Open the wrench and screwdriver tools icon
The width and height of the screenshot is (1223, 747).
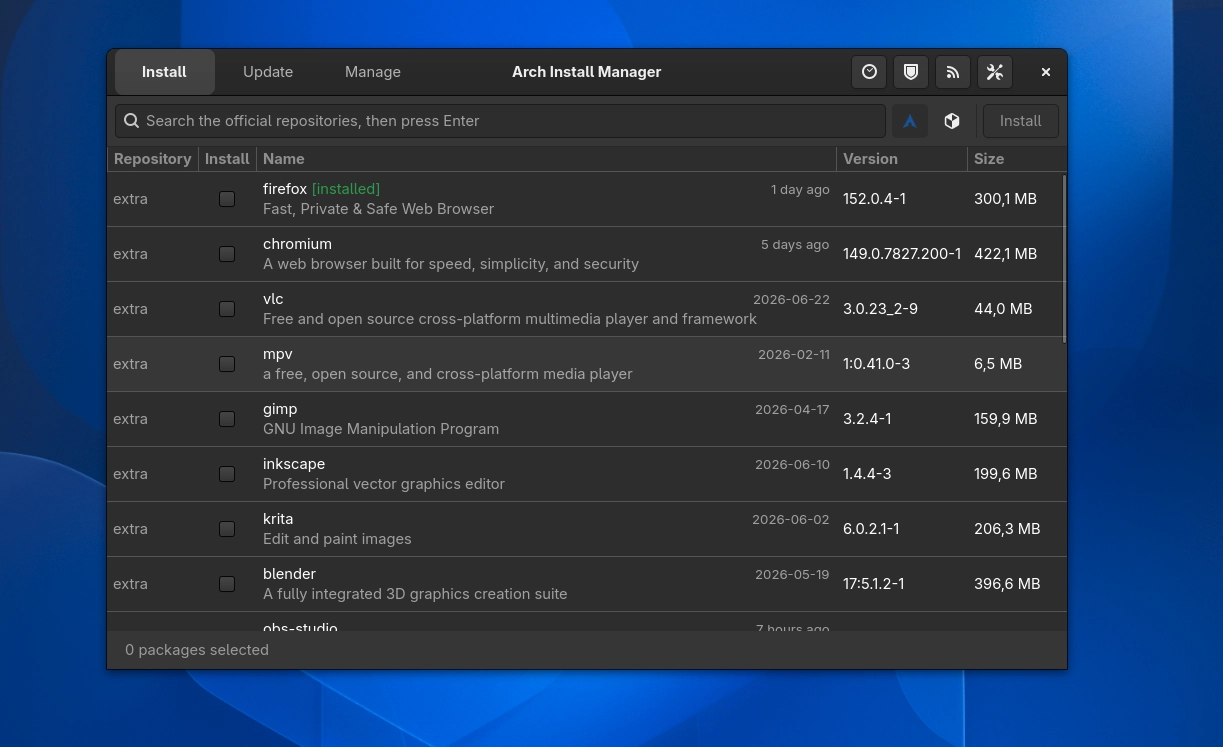point(995,72)
